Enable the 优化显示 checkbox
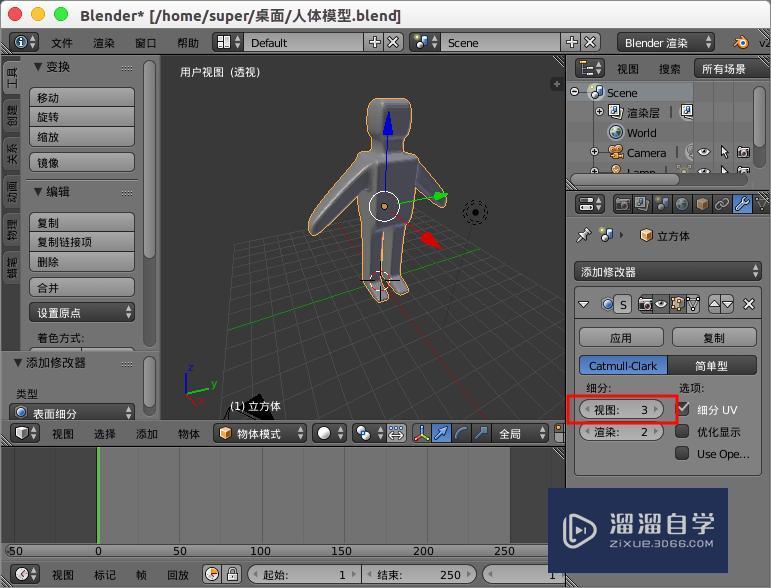771x588 pixels. point(682,431)
